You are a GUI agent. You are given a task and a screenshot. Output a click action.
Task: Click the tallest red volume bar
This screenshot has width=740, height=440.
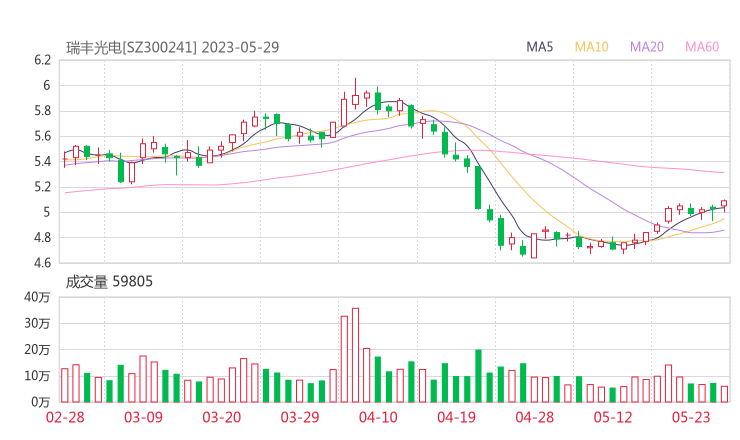click(x=355, y=355)
